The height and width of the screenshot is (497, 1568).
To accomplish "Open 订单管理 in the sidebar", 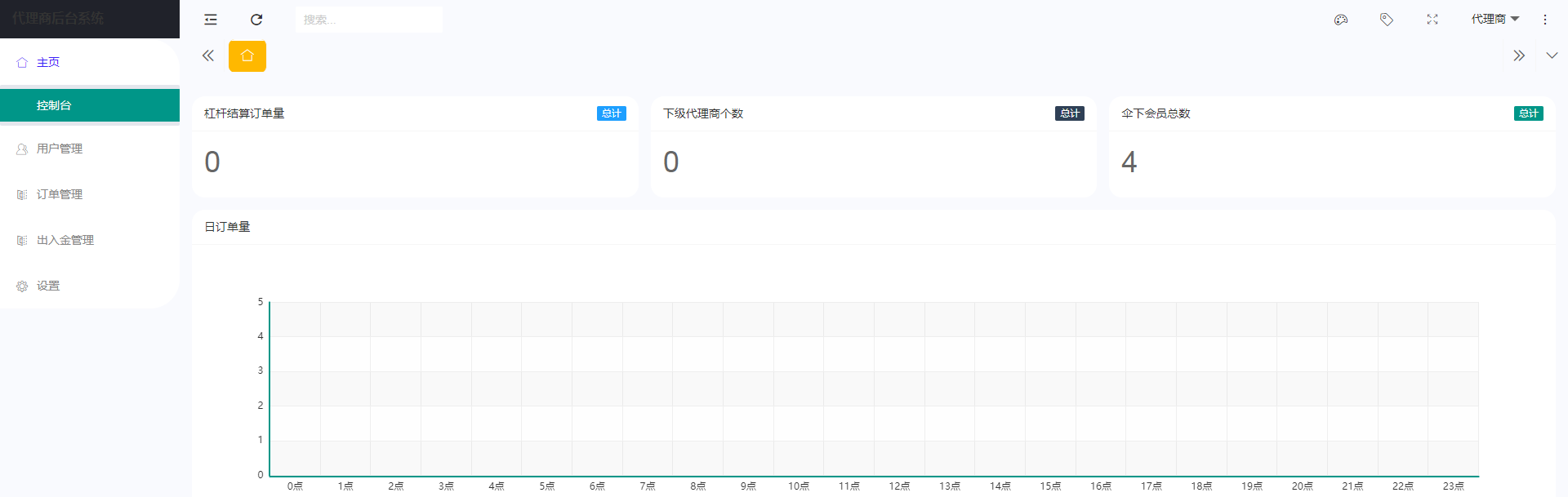I will [x=60, y=194].
